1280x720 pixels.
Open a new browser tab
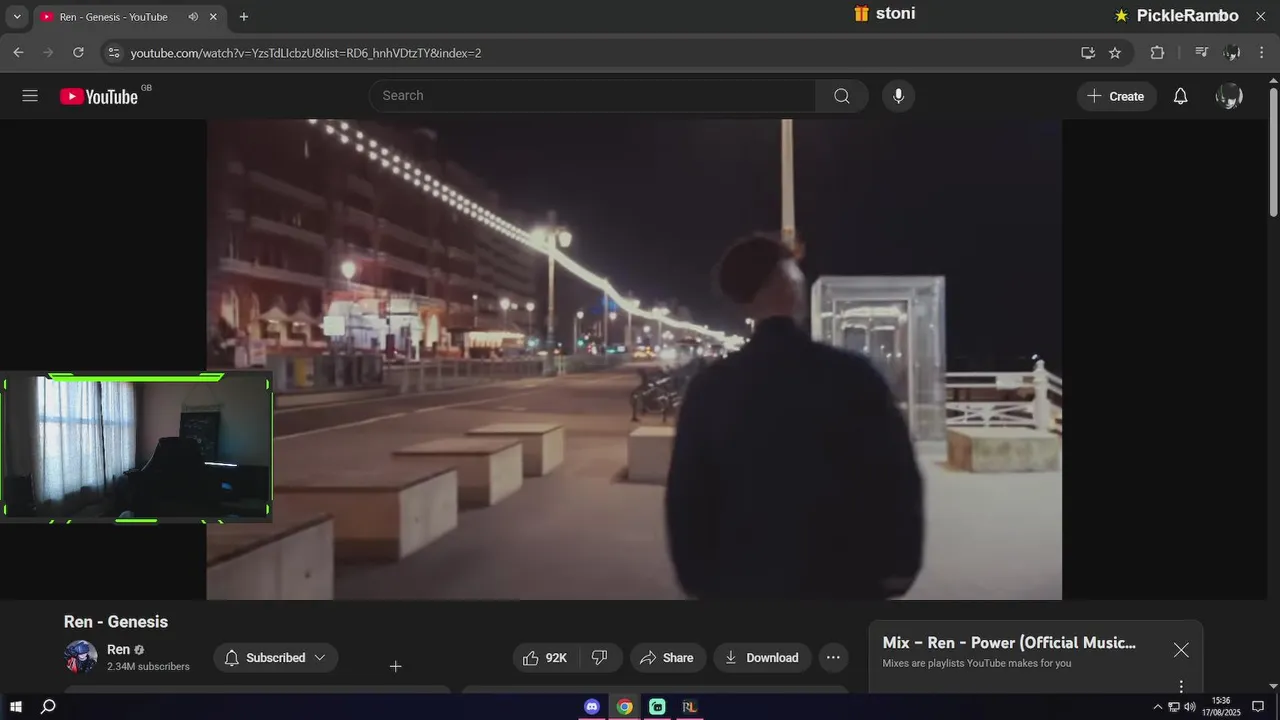click(x=243, y=17)
